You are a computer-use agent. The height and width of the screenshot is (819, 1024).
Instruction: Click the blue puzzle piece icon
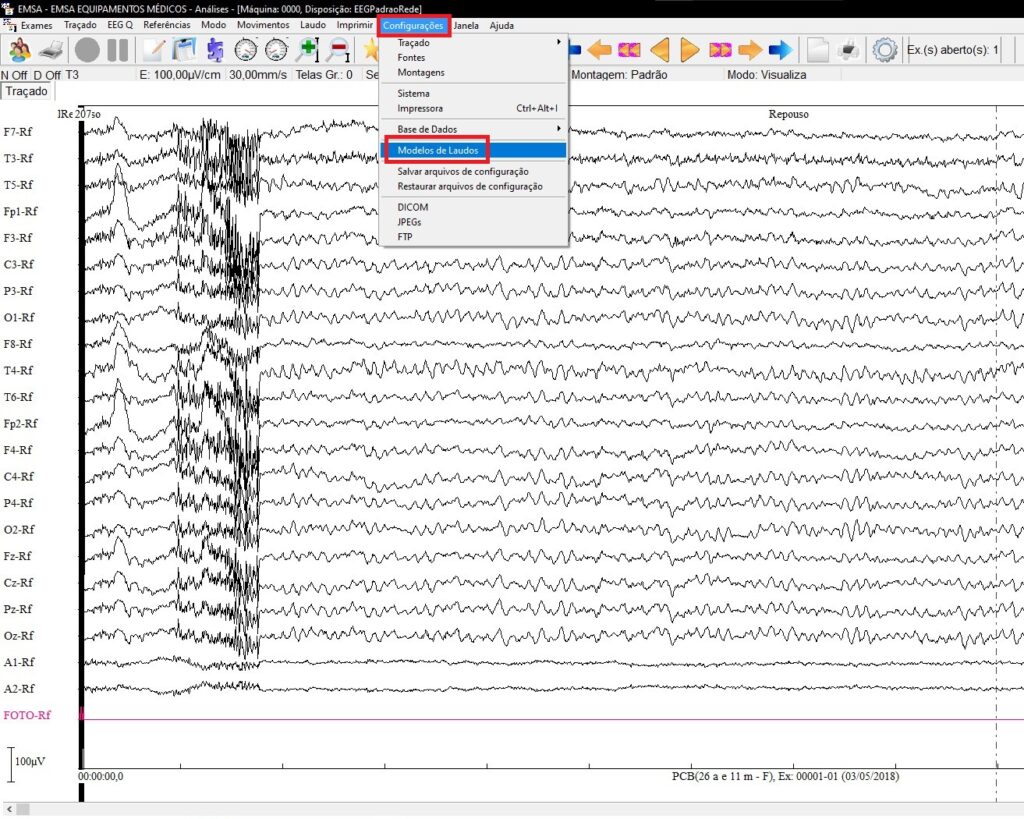pos(215,50)
